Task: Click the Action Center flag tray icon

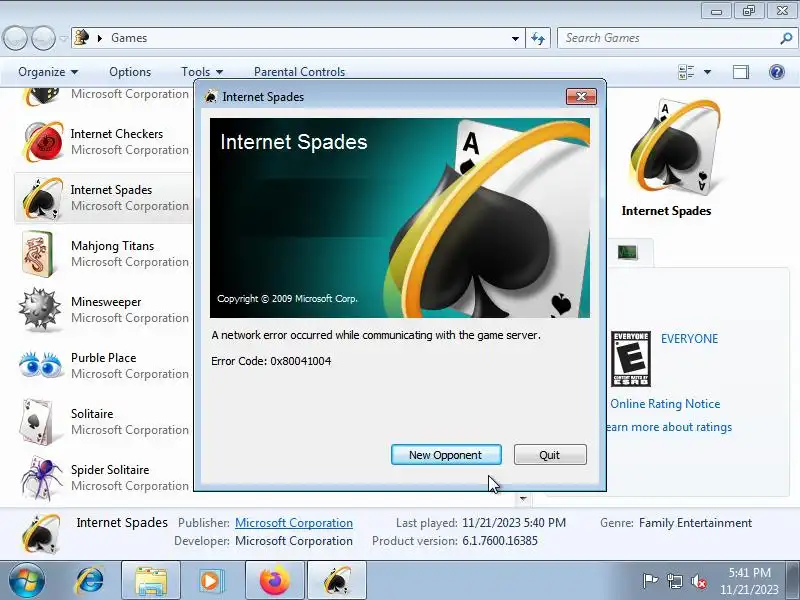Action: [x=649, y=581]
